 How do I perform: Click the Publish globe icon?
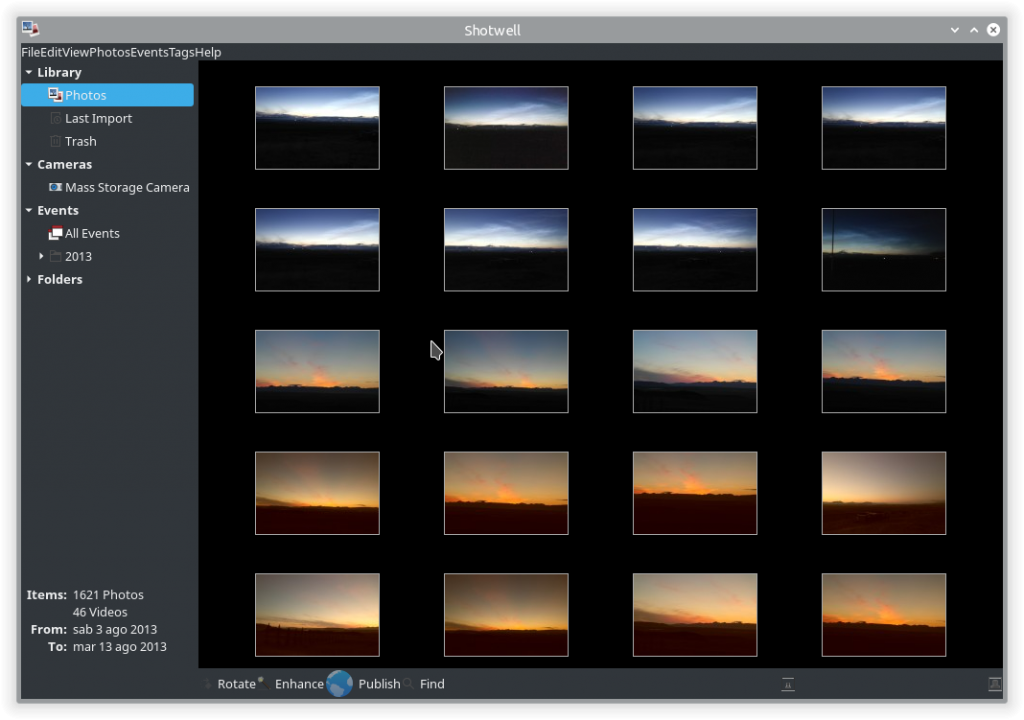[339, 684]
